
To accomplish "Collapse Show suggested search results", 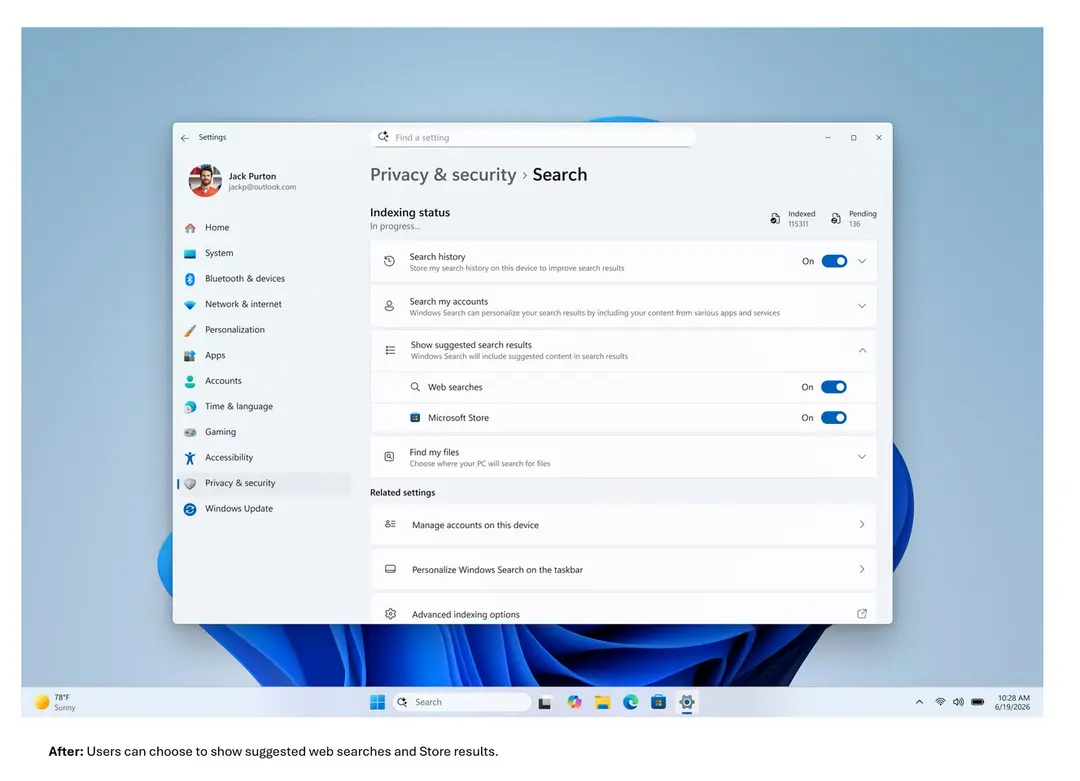I will (623, 351).
